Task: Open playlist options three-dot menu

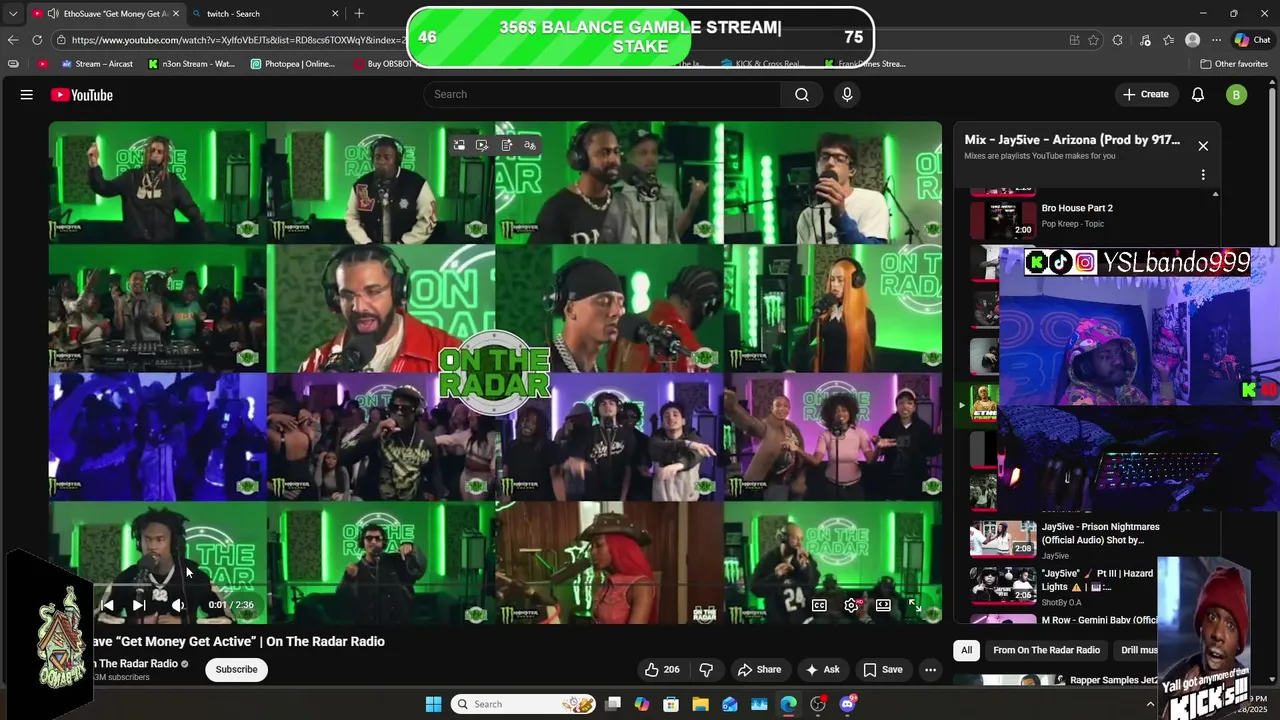Action: 1203,175
